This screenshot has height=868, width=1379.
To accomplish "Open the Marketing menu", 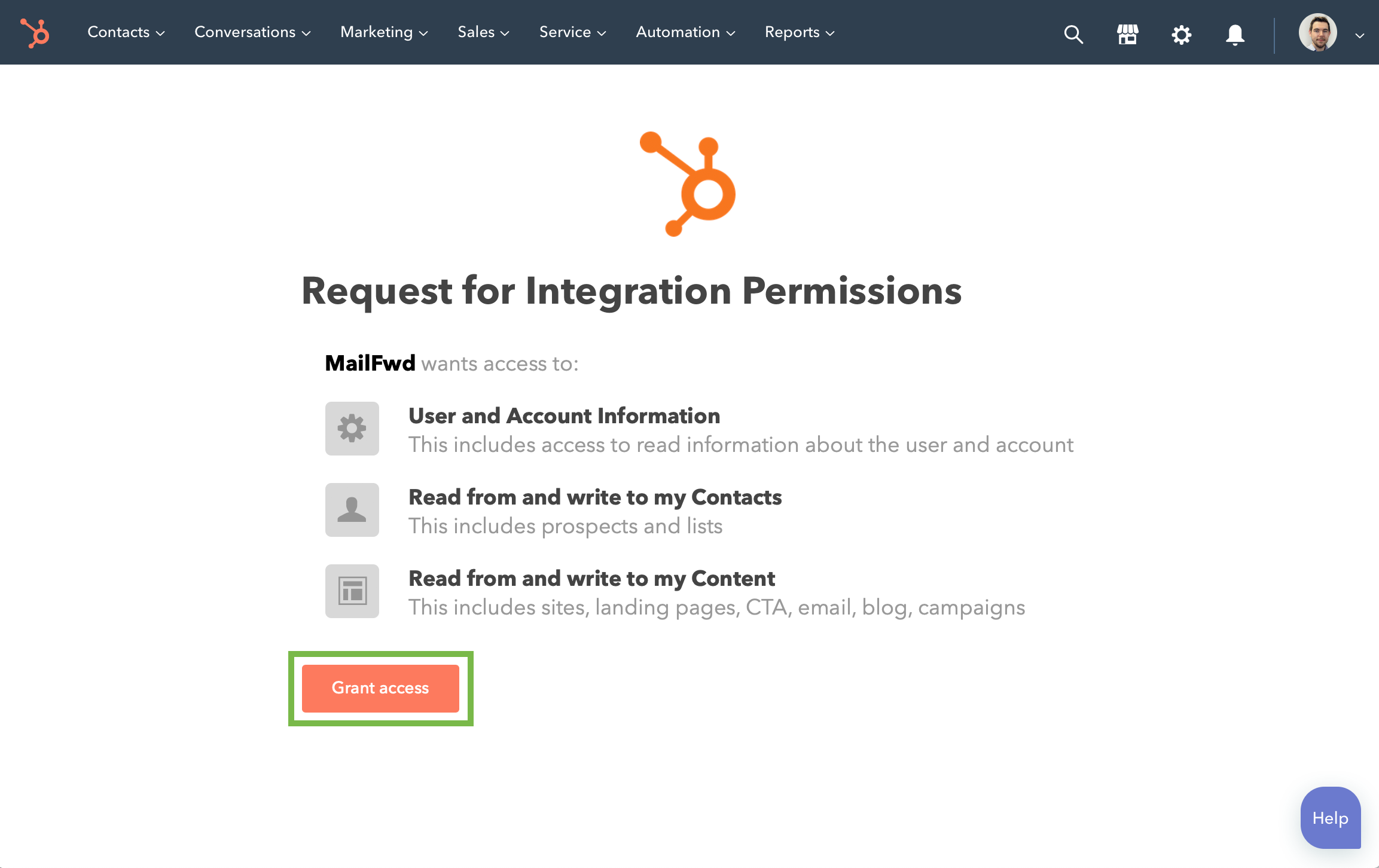I will (384, 32).
